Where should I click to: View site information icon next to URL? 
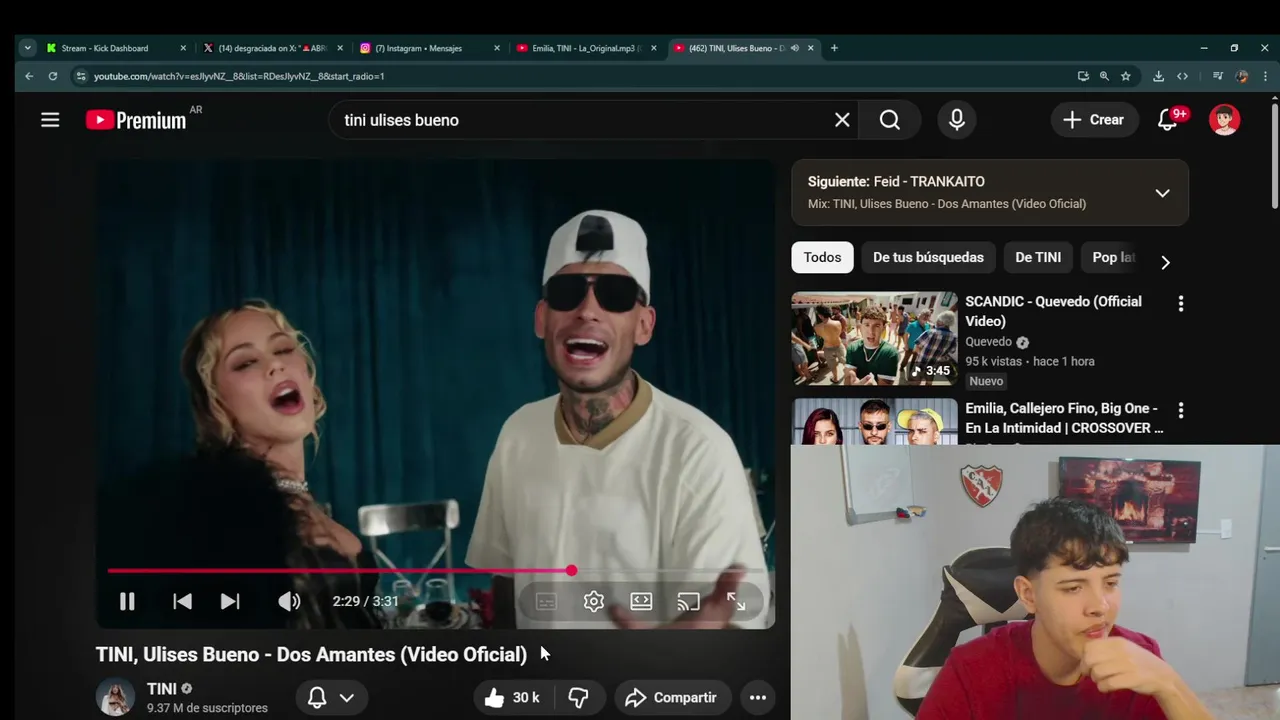81,76
